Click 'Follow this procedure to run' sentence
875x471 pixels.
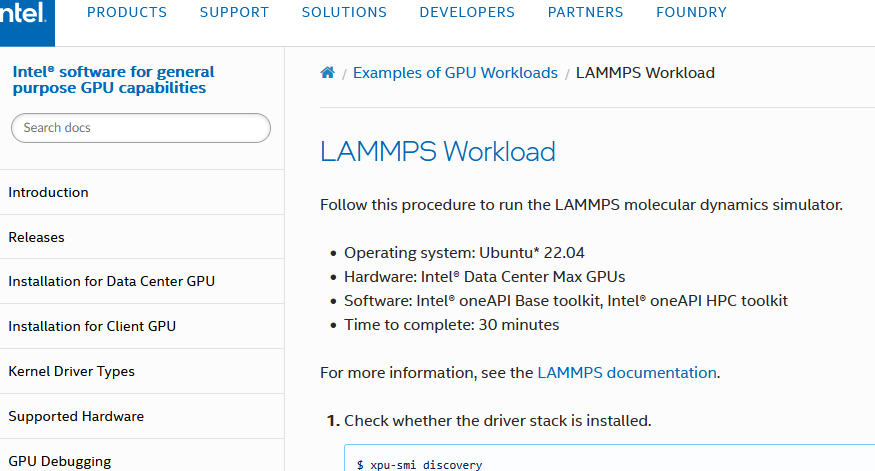click(x=581, y=205)
